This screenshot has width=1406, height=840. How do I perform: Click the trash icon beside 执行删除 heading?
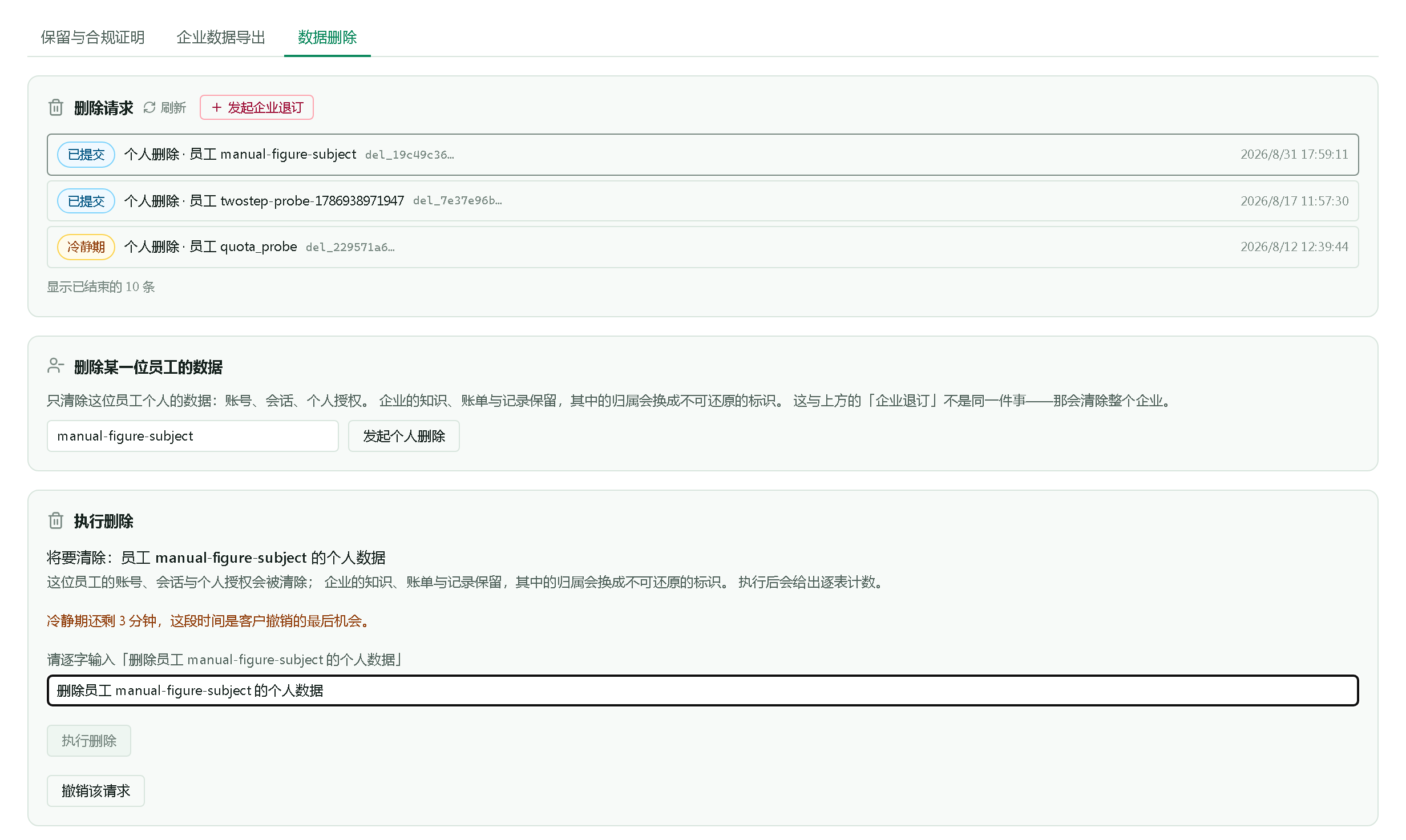pos(56,520)
